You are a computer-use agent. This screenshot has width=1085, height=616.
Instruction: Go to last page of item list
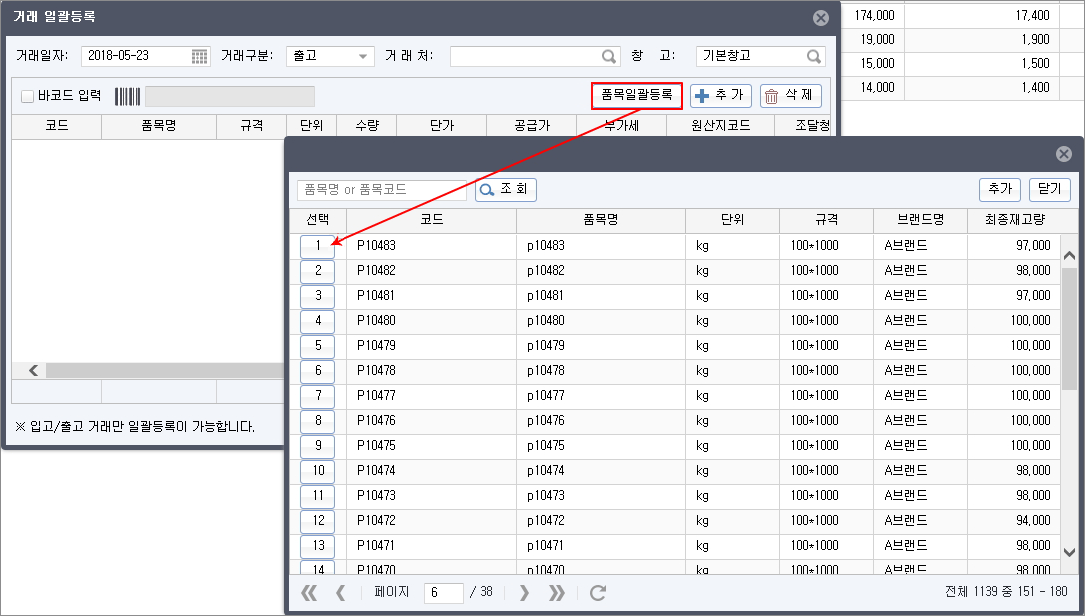(556, 592)
